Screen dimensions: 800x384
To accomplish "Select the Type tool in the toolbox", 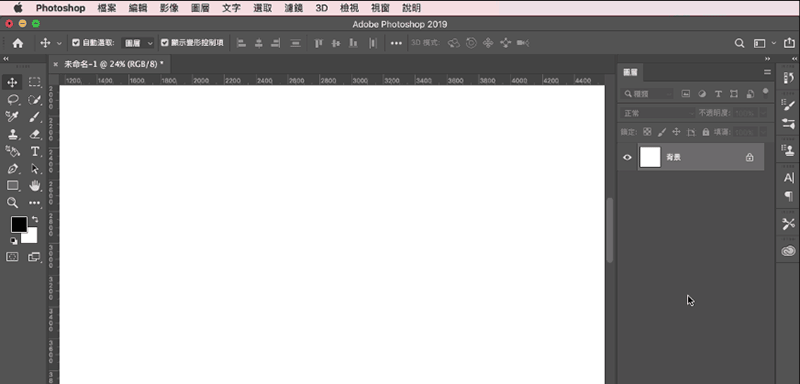I will (x=34, y=151).
